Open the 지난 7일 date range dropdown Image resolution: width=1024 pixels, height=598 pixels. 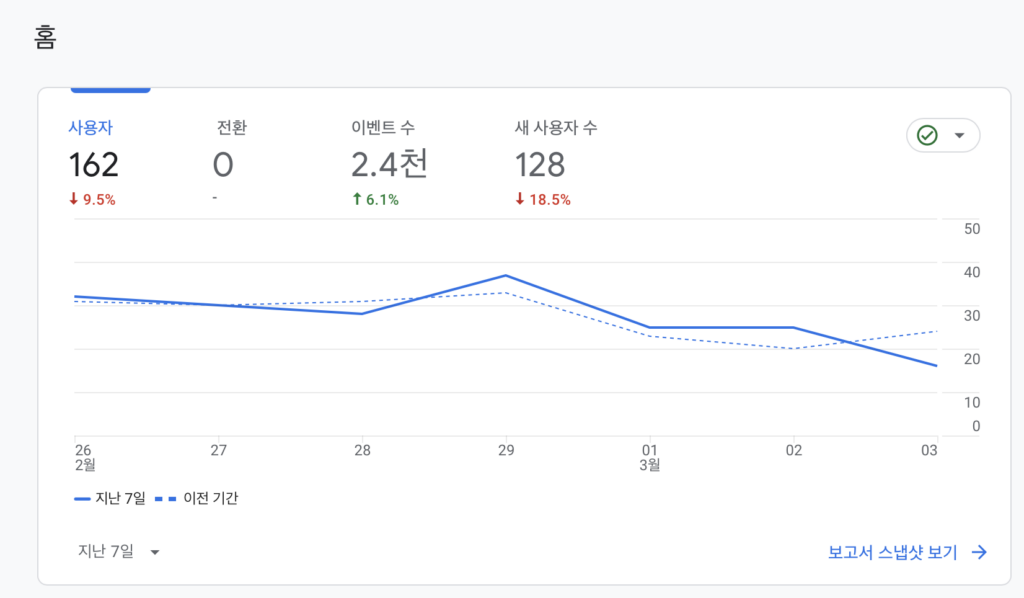click(x=119, y=551)
